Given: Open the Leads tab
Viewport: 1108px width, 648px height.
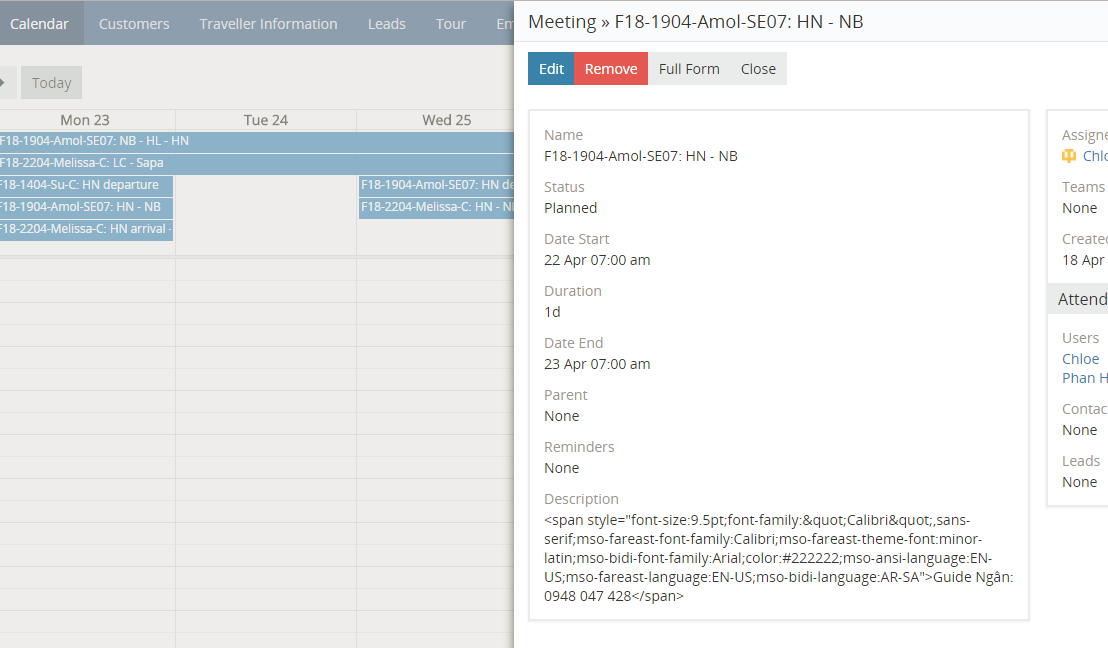Looking at the screenshot, I should [386, 23].
